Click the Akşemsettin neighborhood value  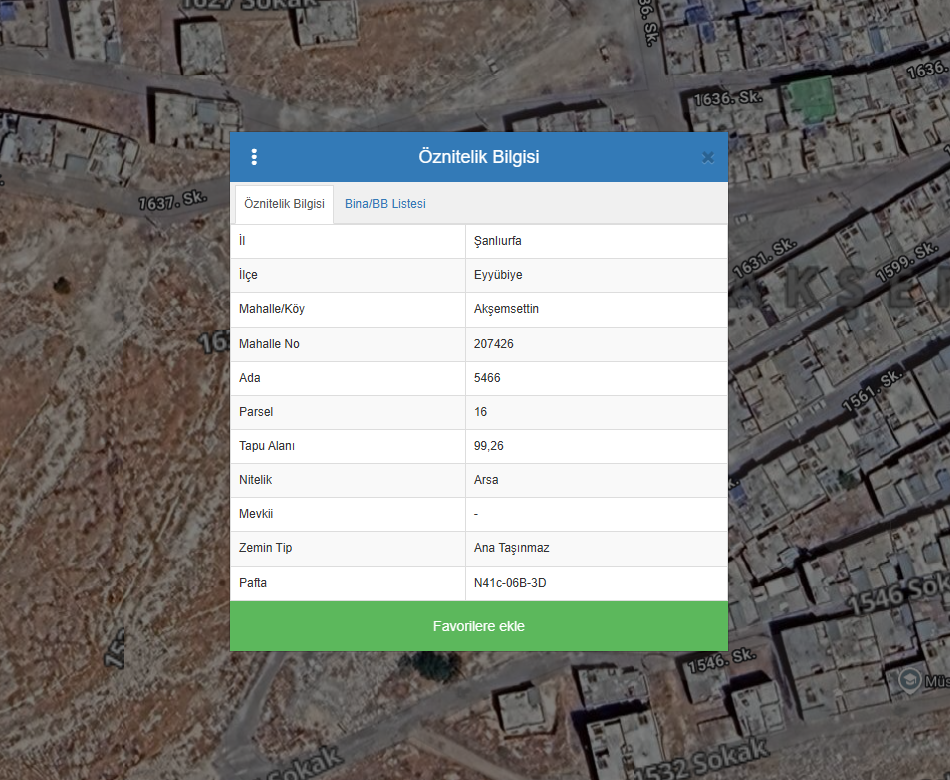(x=506, y=309)
